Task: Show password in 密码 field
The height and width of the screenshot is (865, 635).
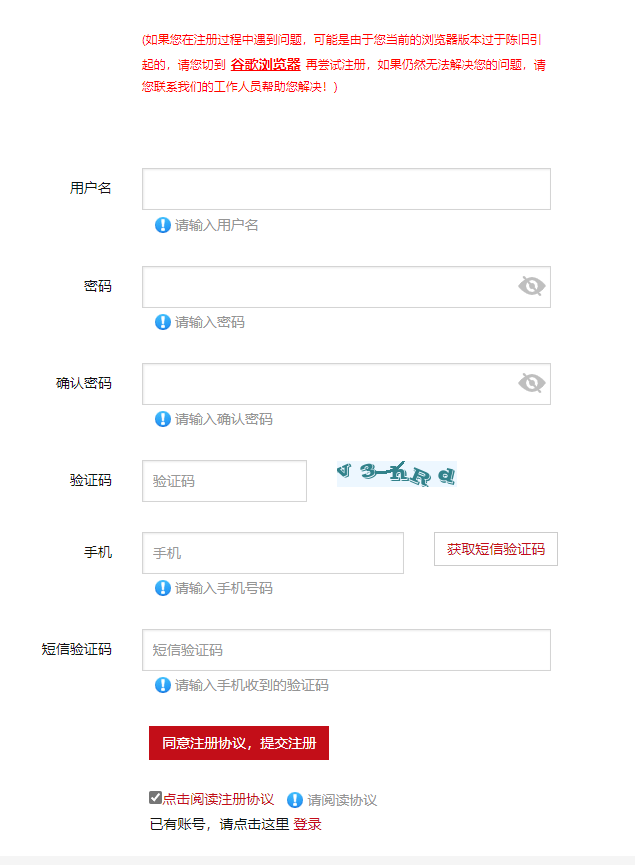Action: point(531,287)
